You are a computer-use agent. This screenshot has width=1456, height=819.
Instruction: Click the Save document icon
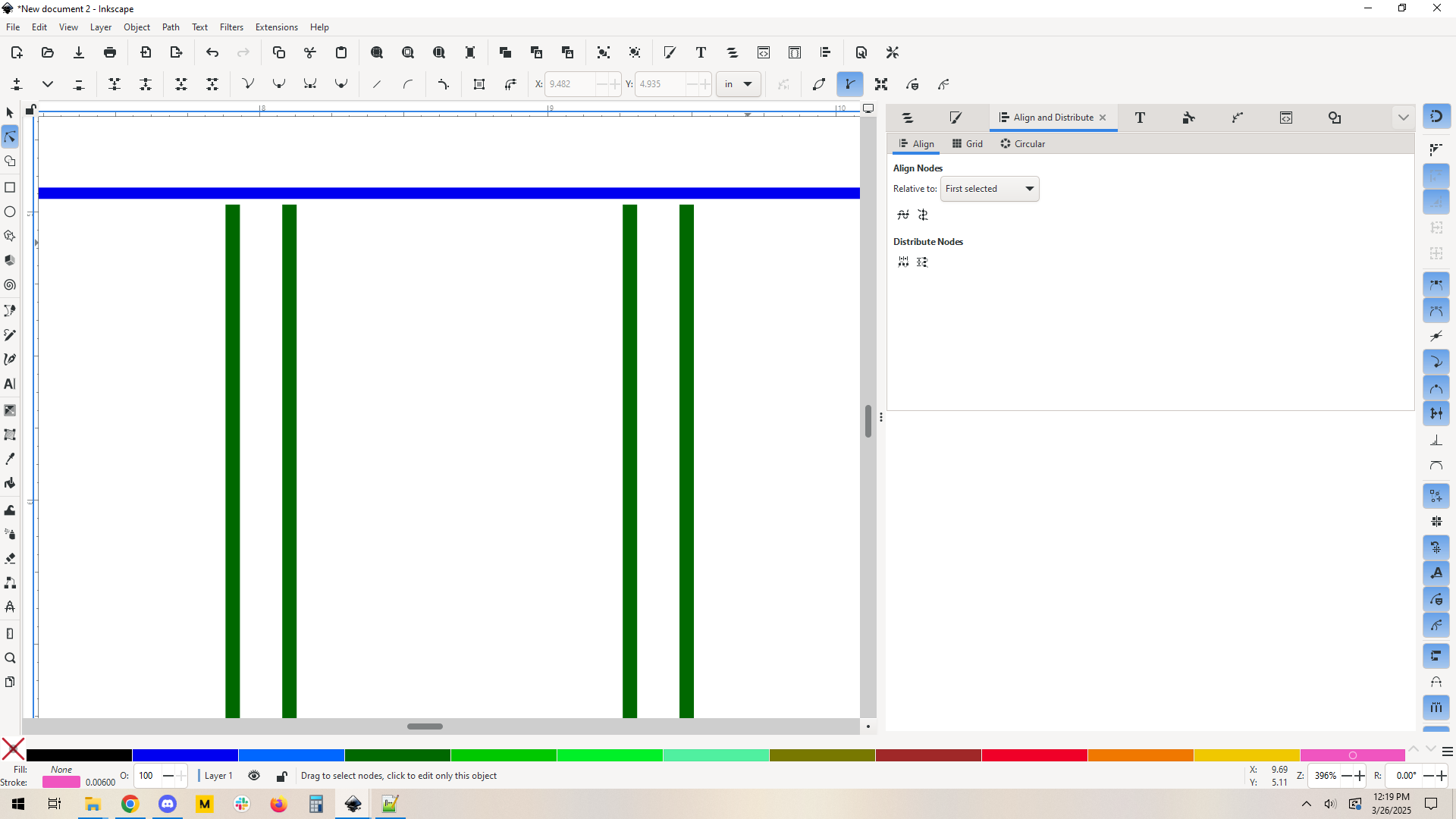click(79, 52)
